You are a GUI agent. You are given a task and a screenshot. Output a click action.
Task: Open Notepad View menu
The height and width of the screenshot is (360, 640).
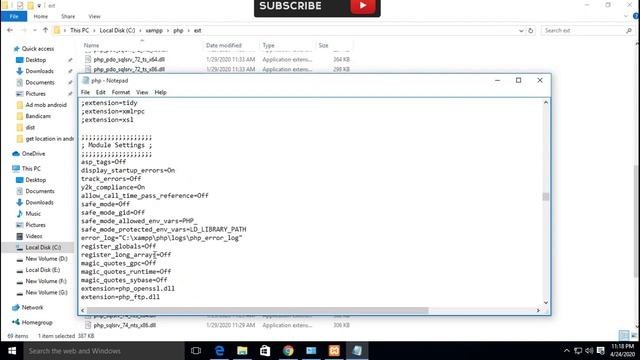(x=142, y=92)
